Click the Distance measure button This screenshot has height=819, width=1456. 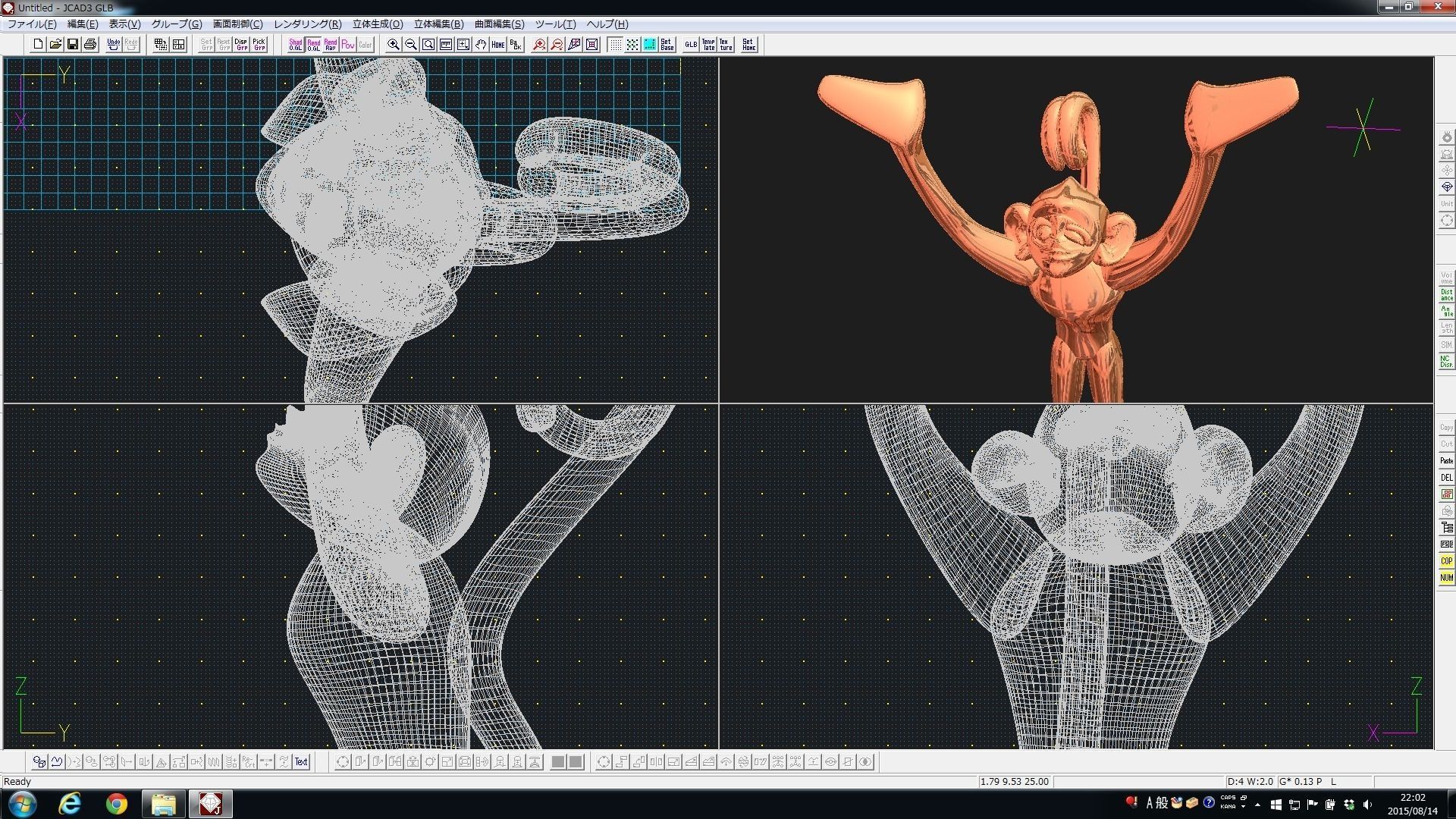[1447, 295]
